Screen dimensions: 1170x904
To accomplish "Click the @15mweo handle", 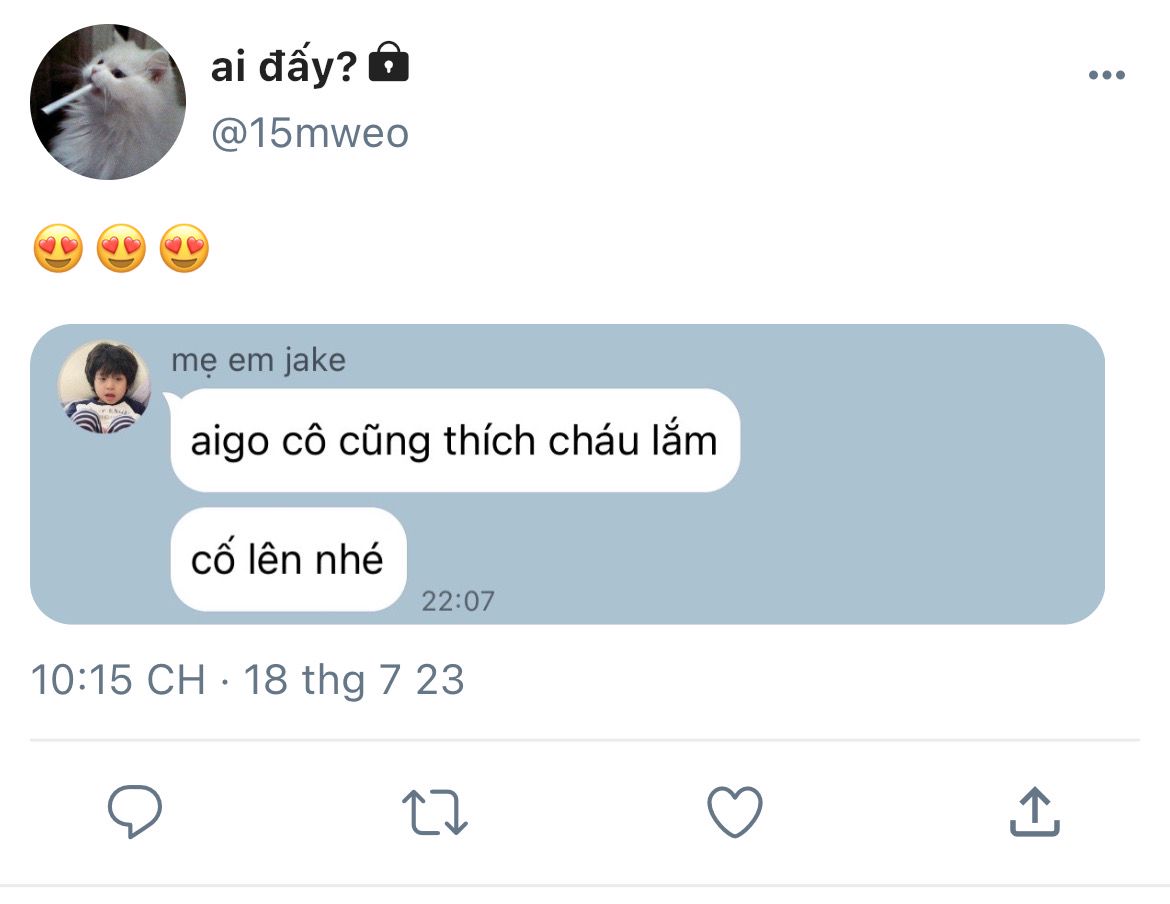I will tap(310, 134).
